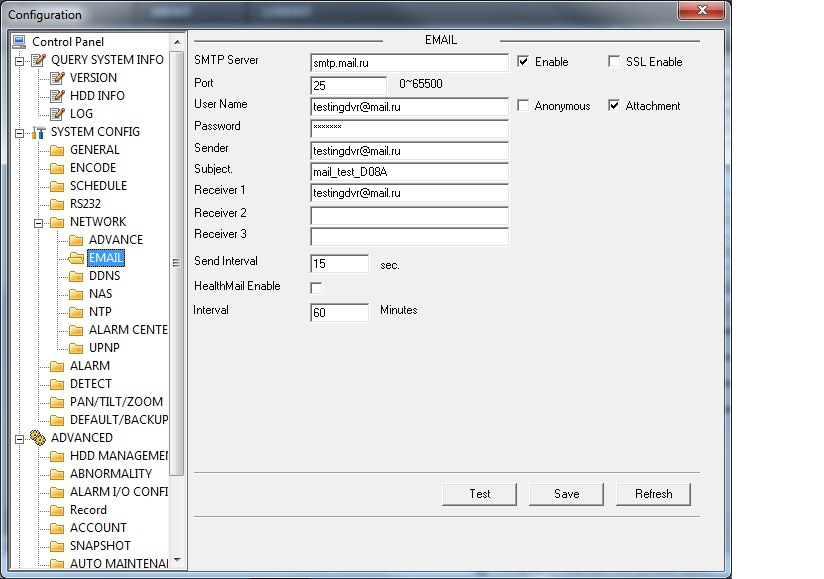The height and width of the screenshot is (579, 824).
Task: Click the NAS folder icon
Action: click(76, 294)
